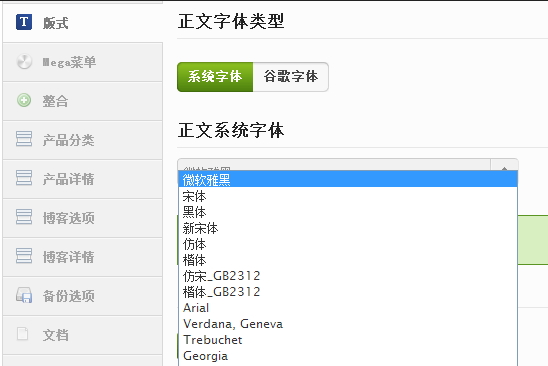The image size is (548, 366).
Task: Click the Mega菜单 sidebar icon
Action: click(24, 62)
